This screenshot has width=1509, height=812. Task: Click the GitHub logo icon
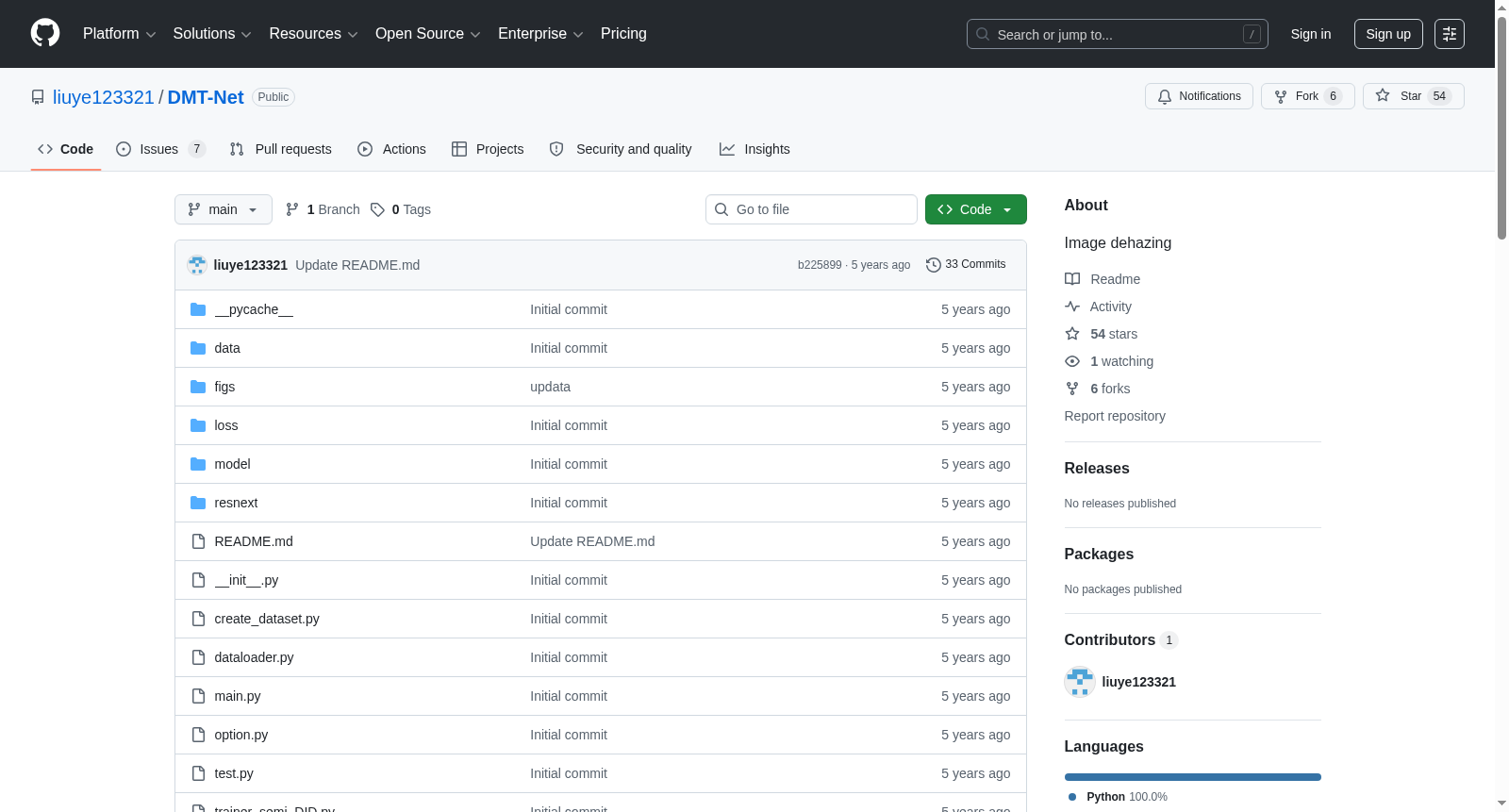click(x=45, y=33)
